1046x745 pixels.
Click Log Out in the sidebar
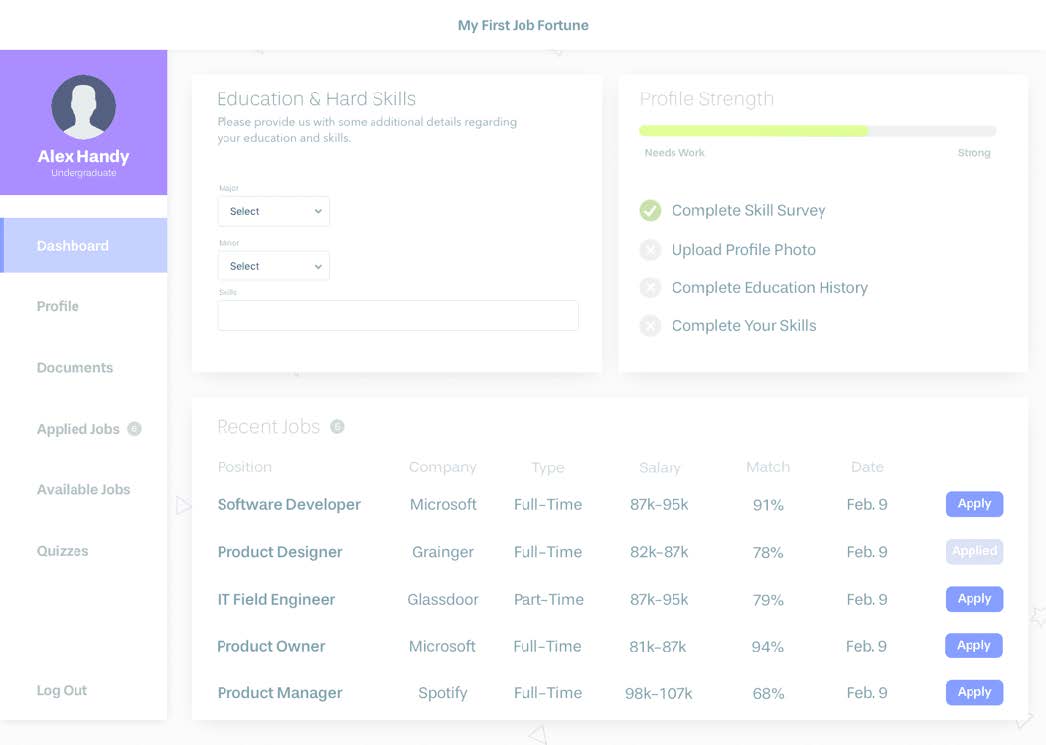tap(62, 690)
